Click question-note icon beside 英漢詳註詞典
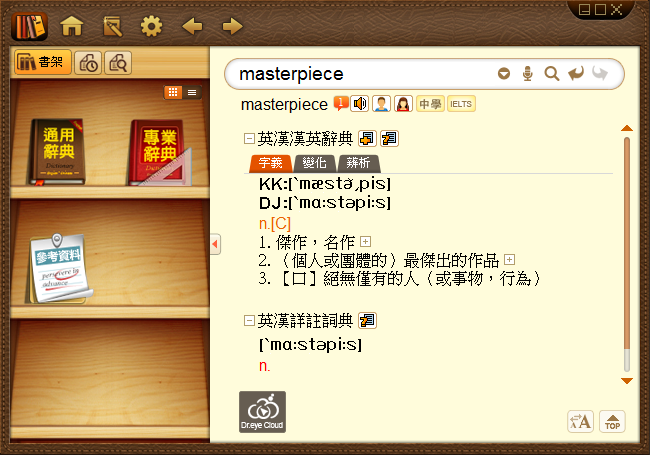 (x=367, y=320)
